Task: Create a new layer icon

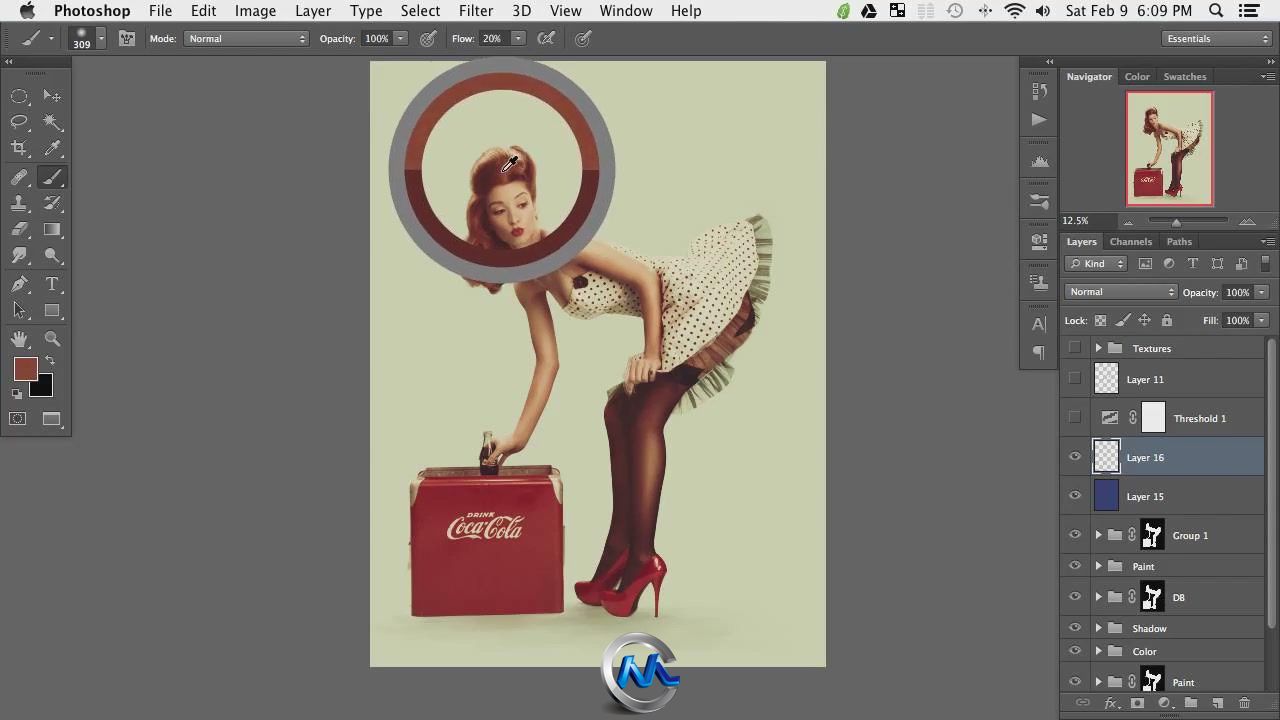Action: tap(1217, 703)
